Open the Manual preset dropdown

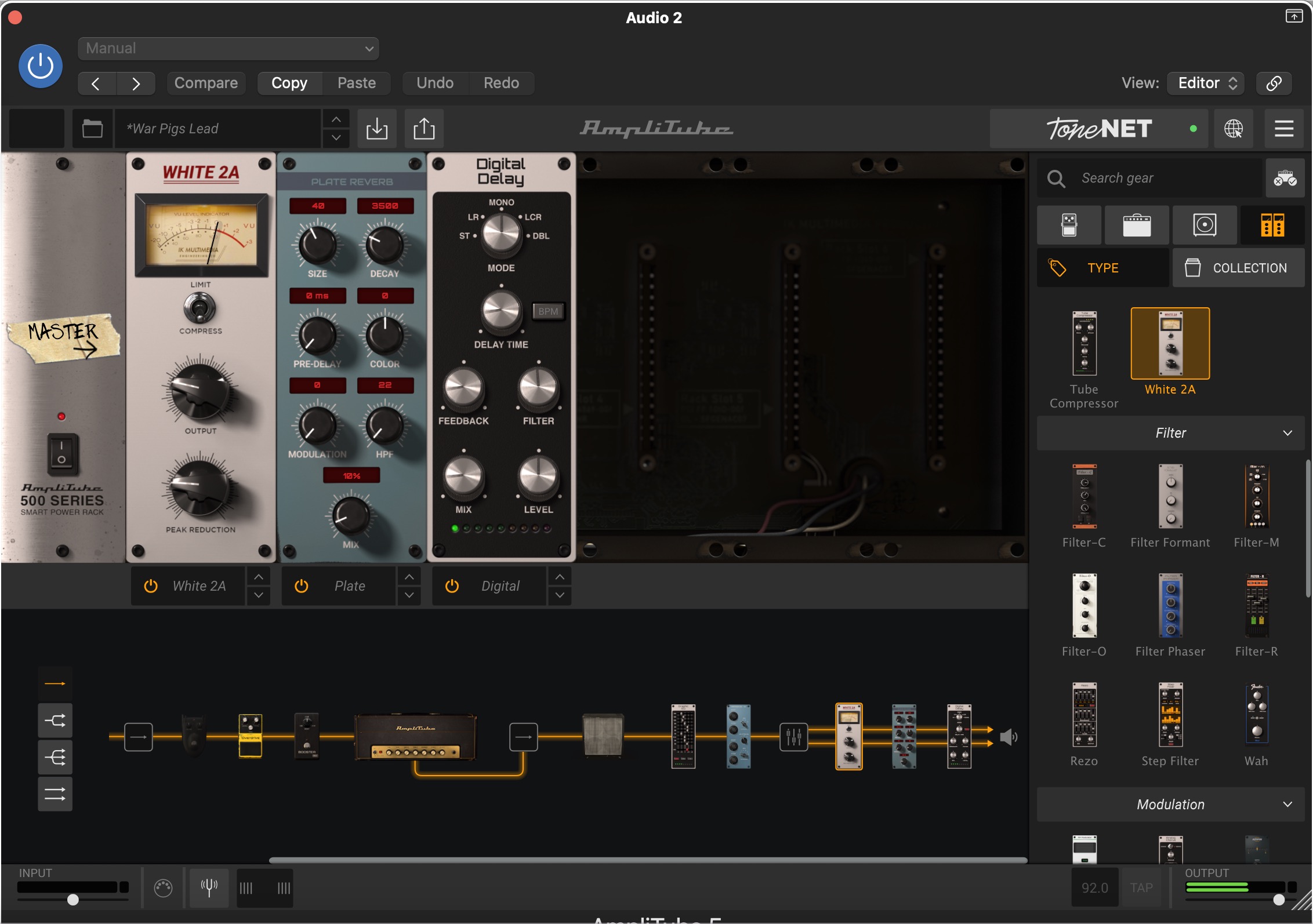228,48
